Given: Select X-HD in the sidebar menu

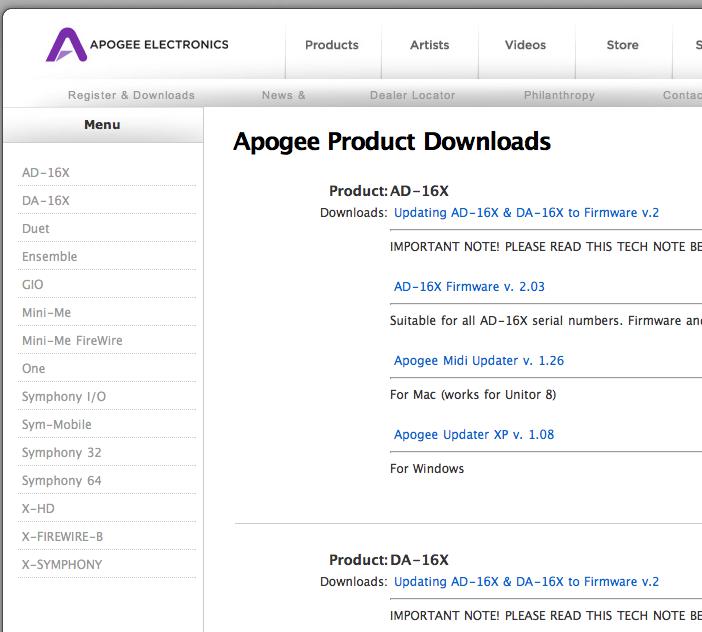Looking at the screenshot, I should click(x=38, y=508).
